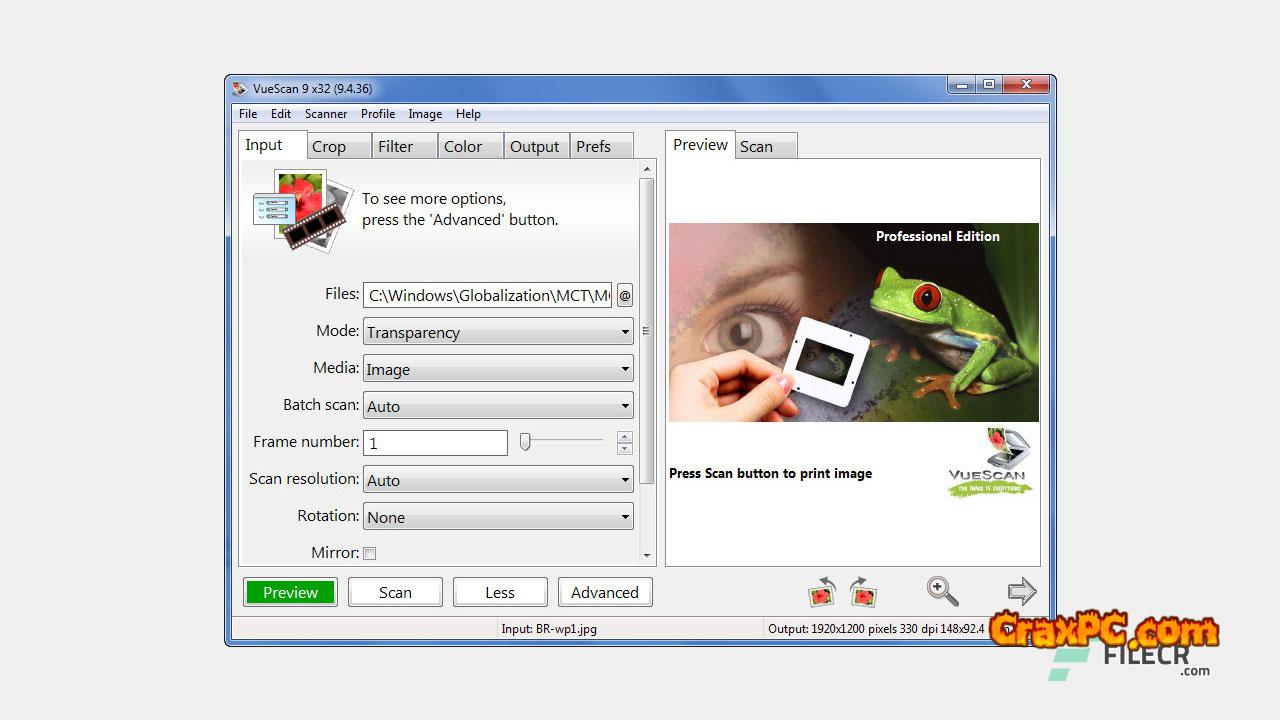Switch to the Prefs tab
The image size is (1280, 720).
pos(602,146)
